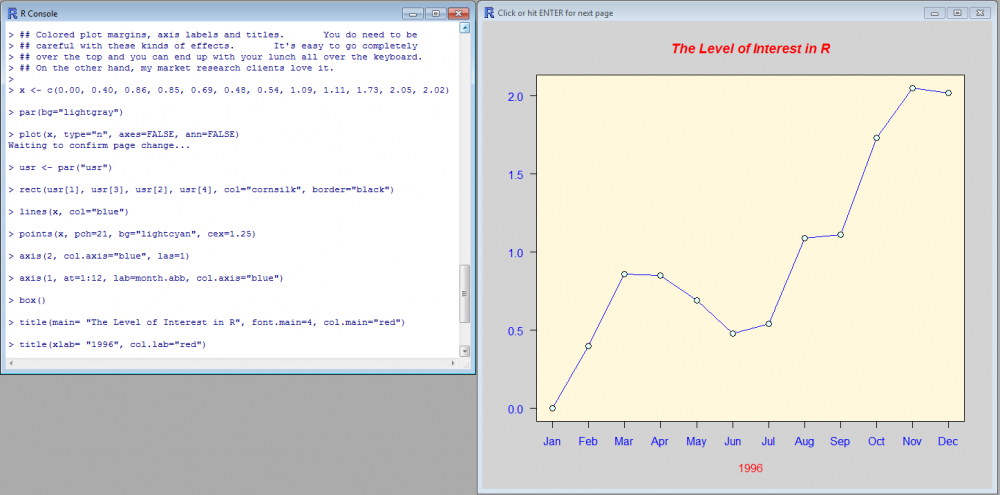Select the Jan data point at zero
The height and width of the screenshot is (495, 1000).
(552, 408)
